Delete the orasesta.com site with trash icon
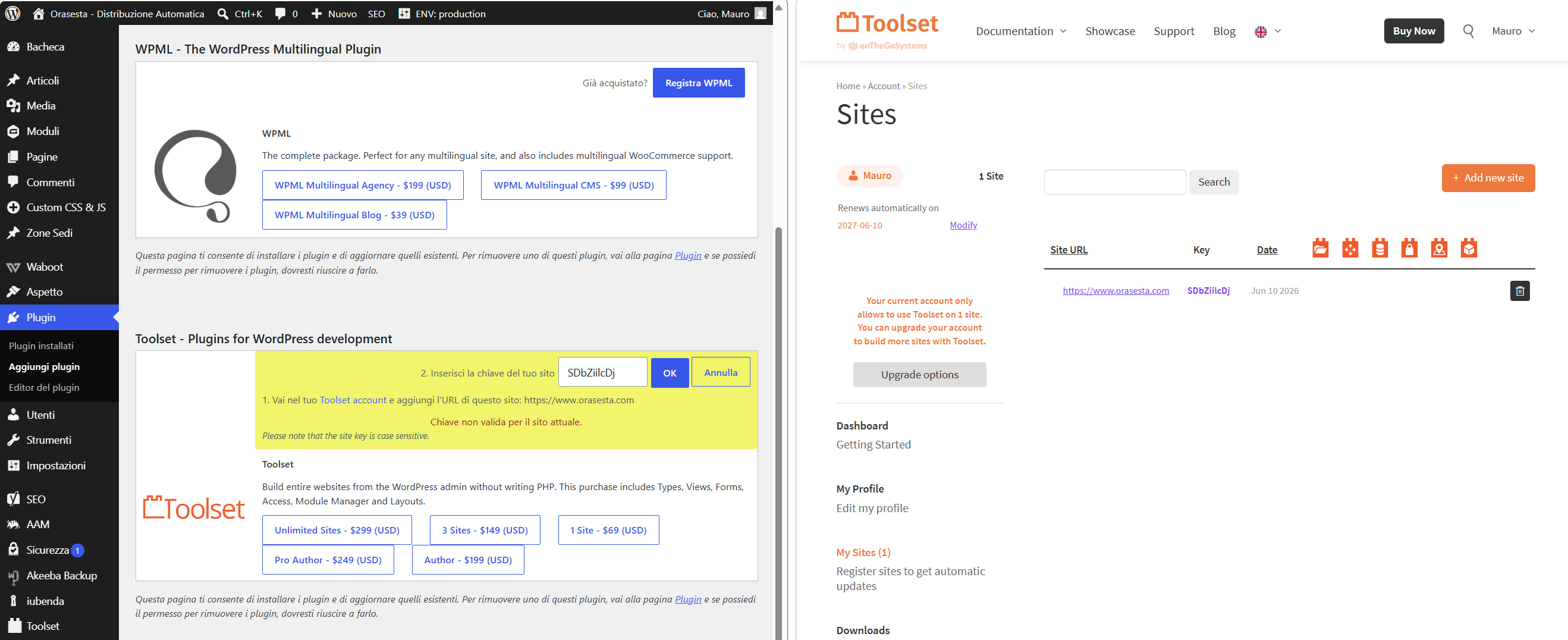This screenshot has width=1568, height=640. point(1520,291)
